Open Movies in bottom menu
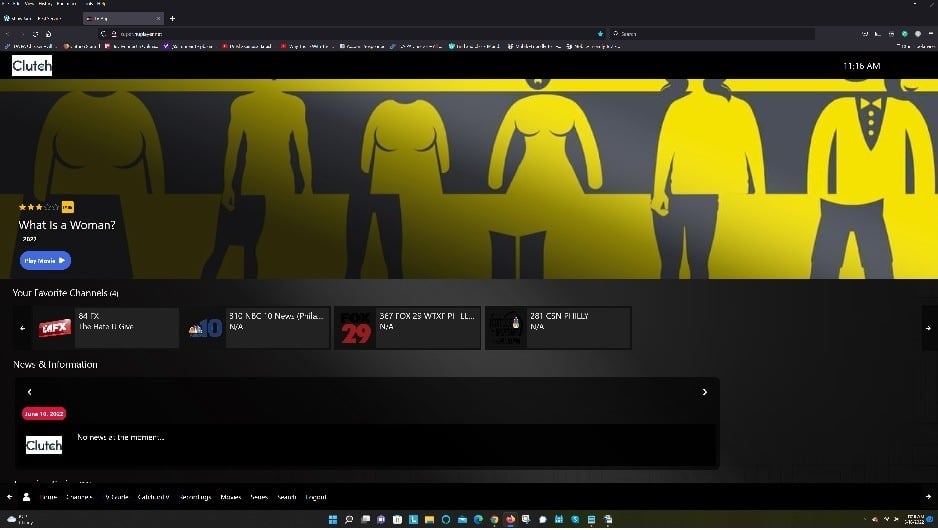 click(230, 497)
